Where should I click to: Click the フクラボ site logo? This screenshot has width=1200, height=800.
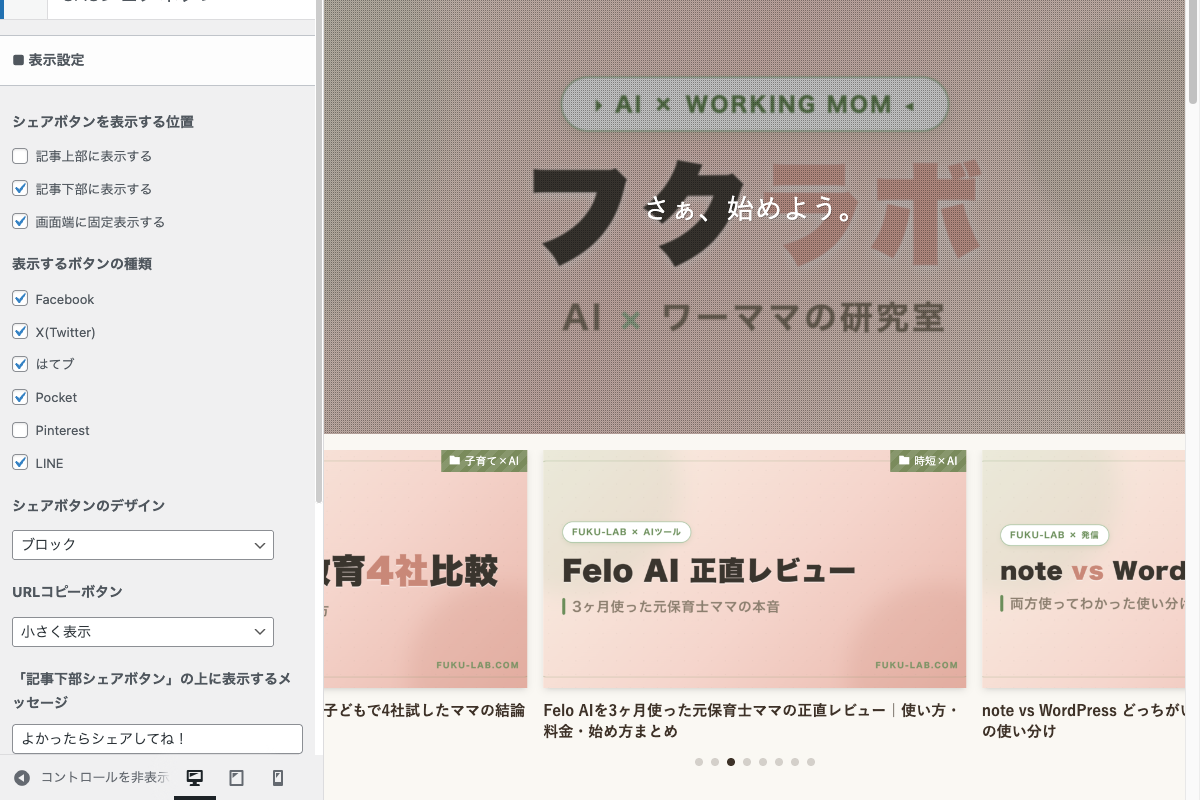[x=755, y=215]
